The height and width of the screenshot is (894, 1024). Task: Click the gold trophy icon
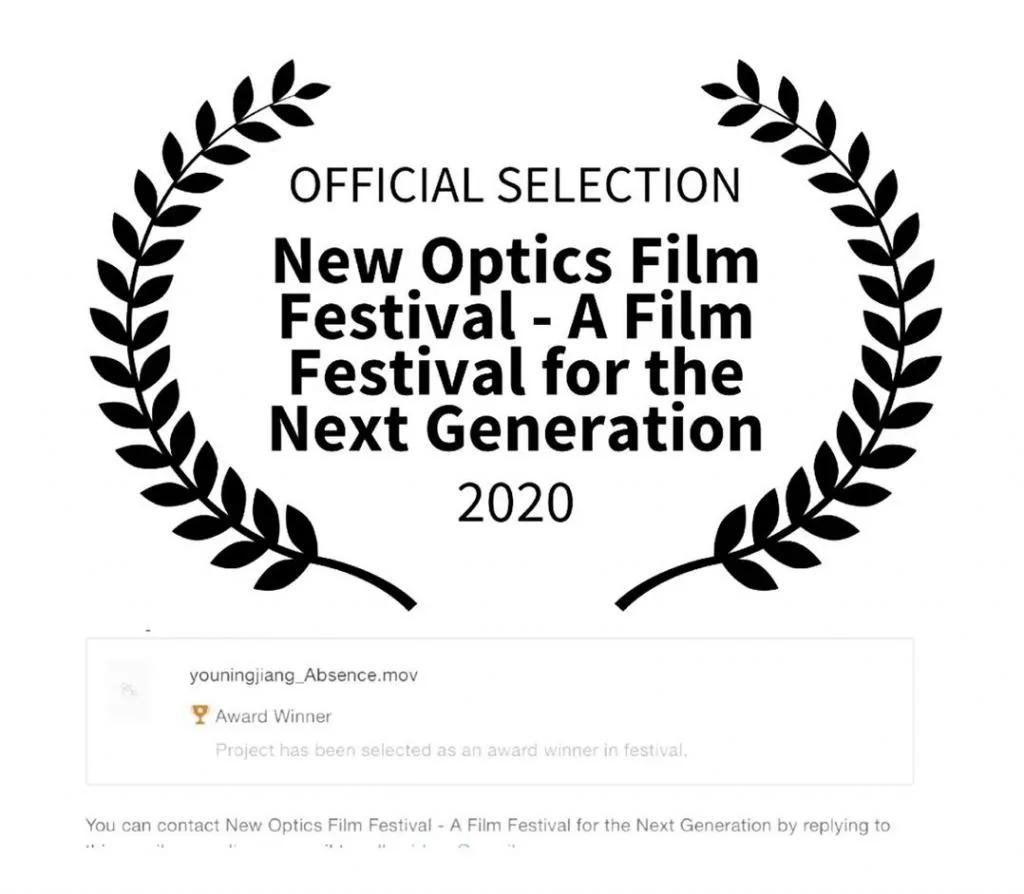(200, 715)
